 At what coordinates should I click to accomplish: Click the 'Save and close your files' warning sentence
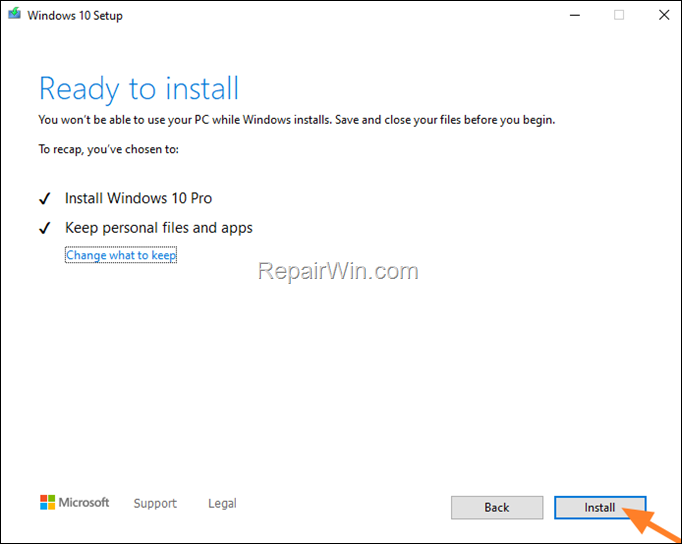[x=445, y=120]
